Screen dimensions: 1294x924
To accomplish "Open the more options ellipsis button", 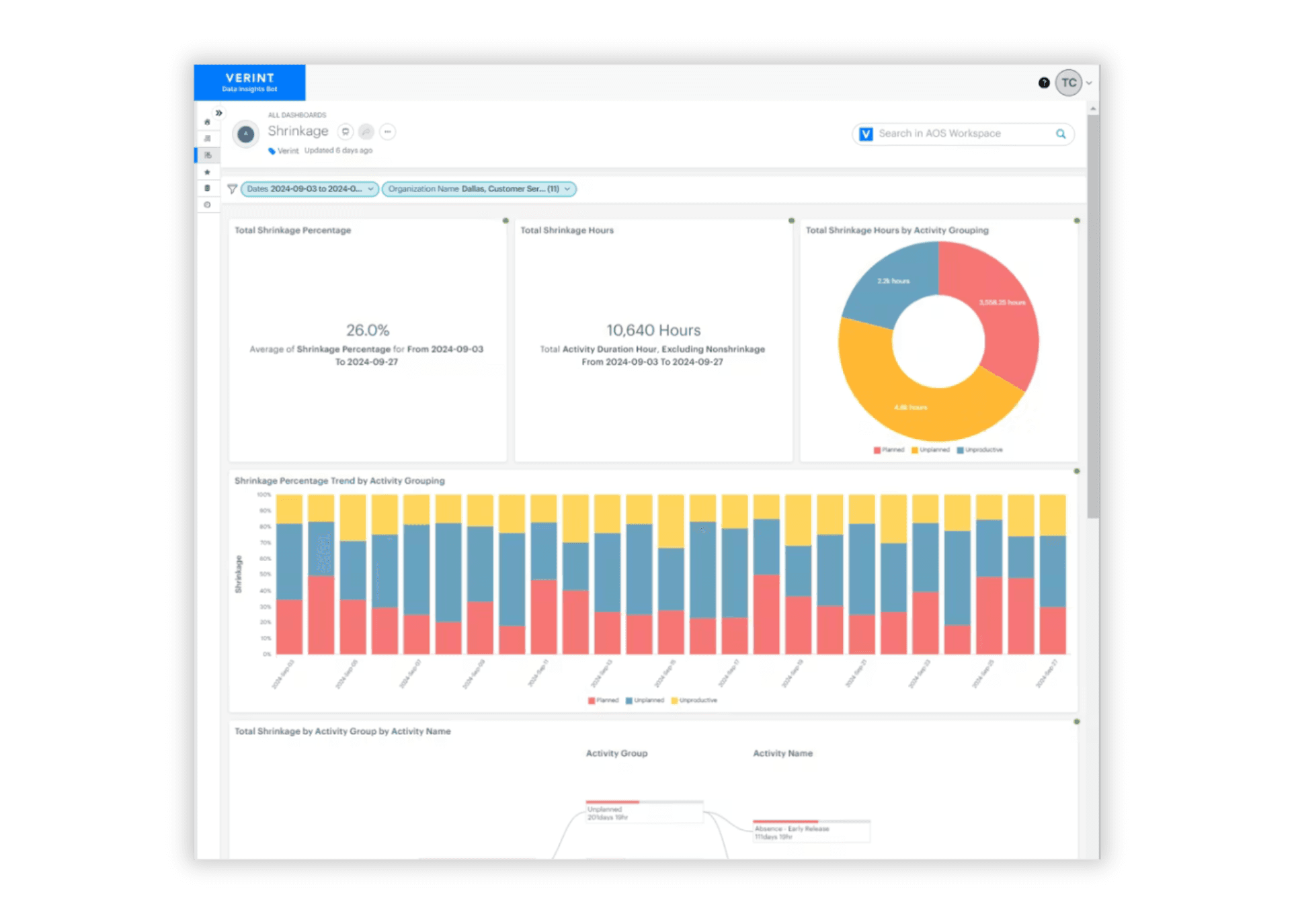I will tap(387, 132).
